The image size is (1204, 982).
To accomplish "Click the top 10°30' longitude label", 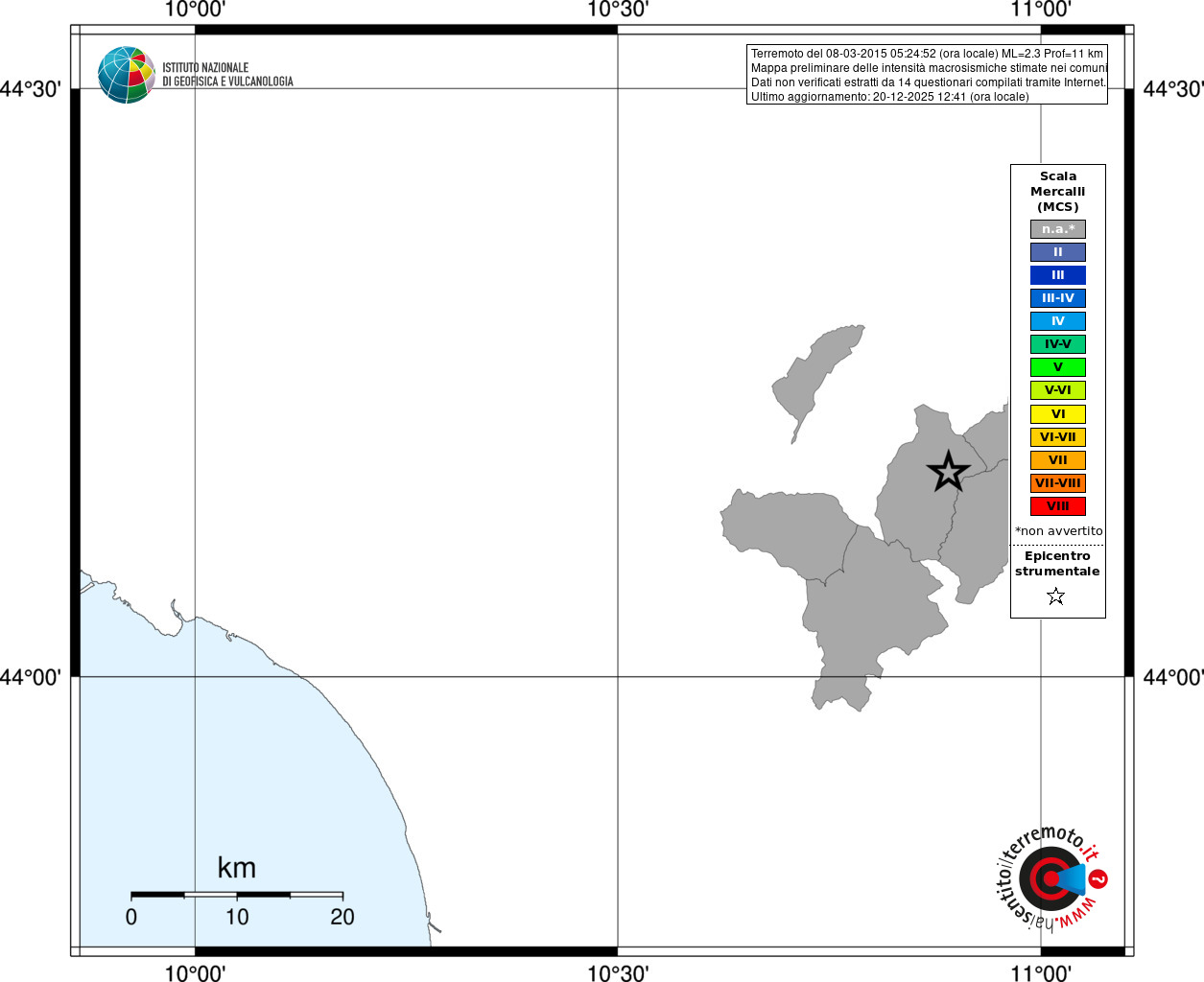I will [x=618, y=10].
